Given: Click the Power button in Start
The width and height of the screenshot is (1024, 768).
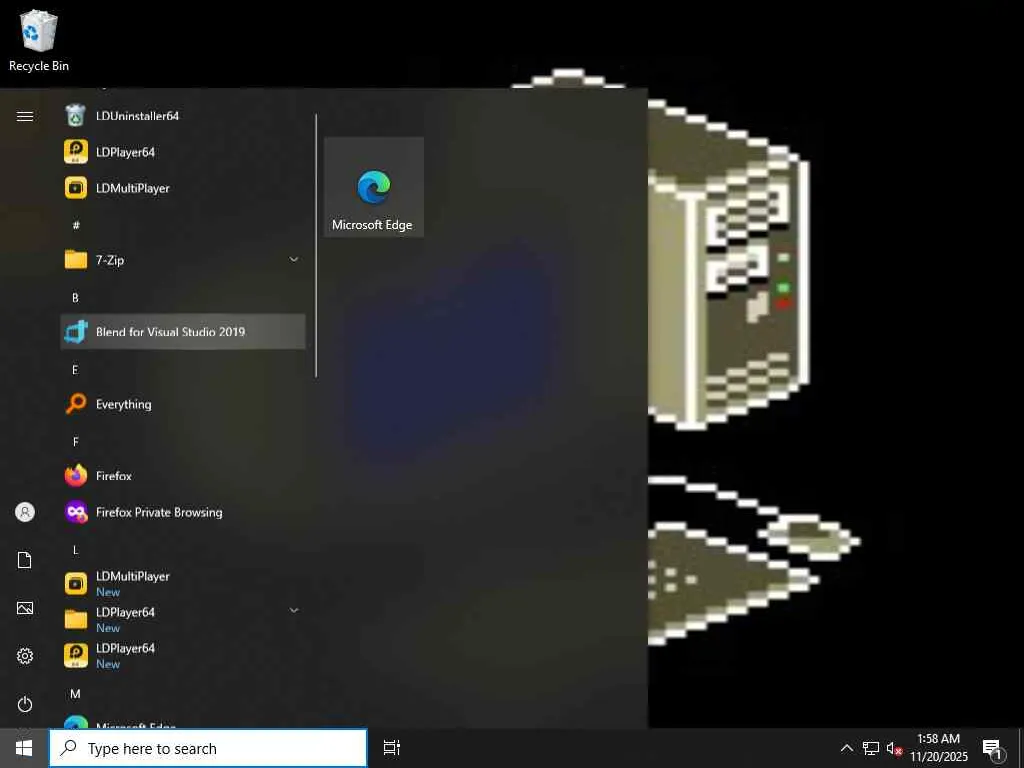Looking at the screenshot, I should (x=25, y=705).
